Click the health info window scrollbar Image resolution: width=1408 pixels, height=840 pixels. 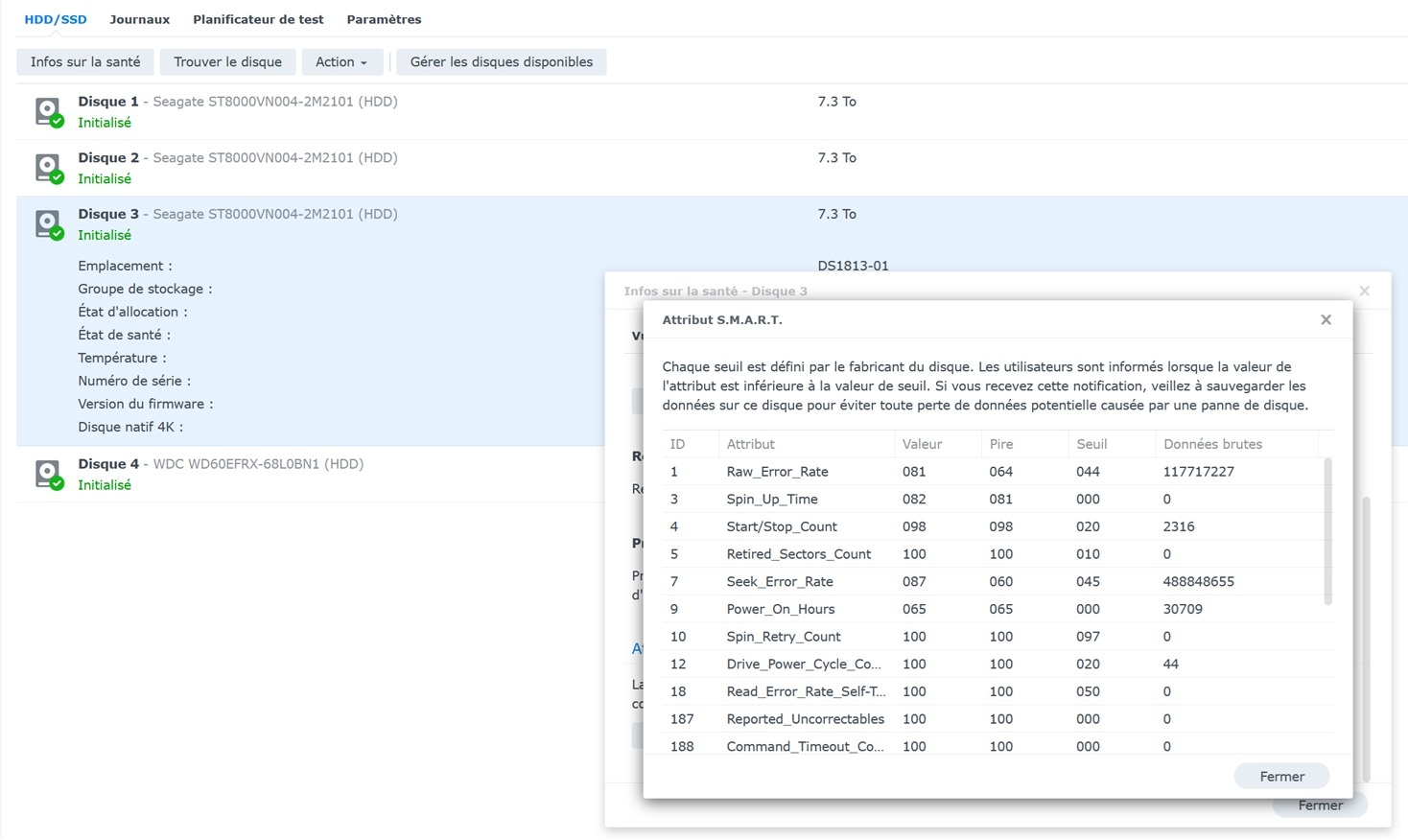click(x=1366, y=638)
